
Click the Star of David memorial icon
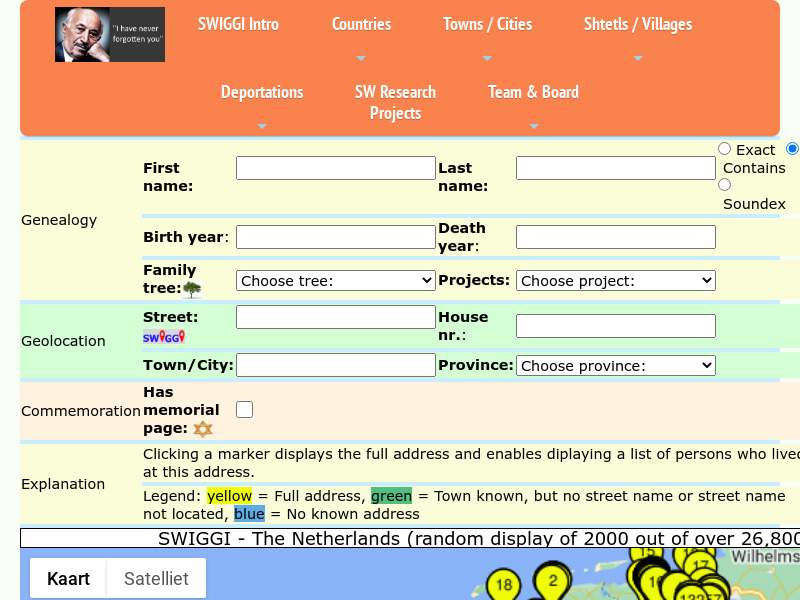(203, 429)
